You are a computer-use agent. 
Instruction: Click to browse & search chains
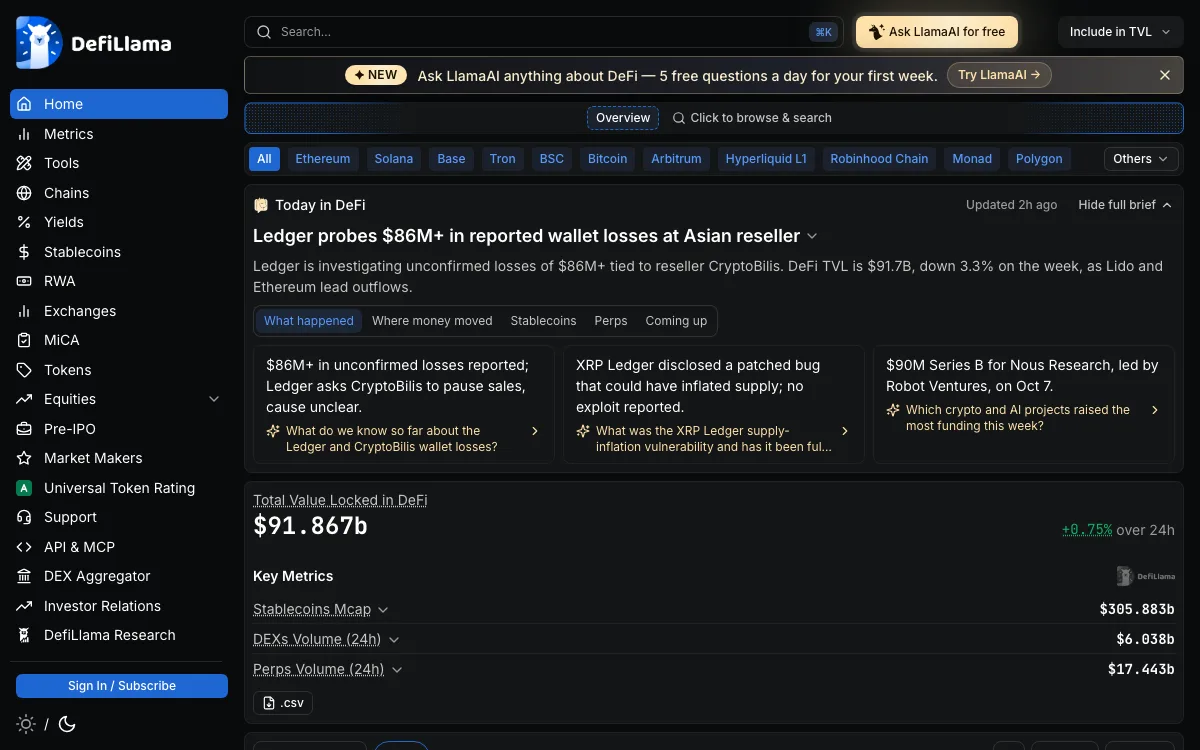tap(752, 118)
